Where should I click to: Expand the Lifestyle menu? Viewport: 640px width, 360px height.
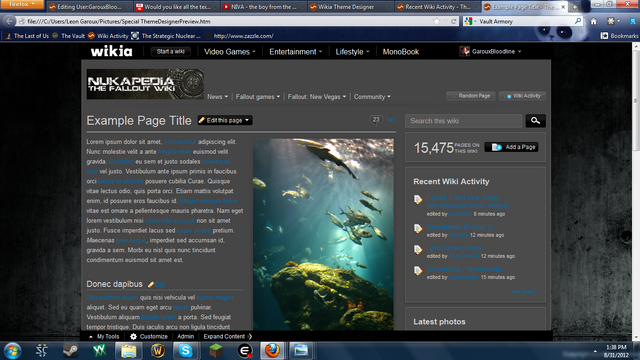(352, 52)
